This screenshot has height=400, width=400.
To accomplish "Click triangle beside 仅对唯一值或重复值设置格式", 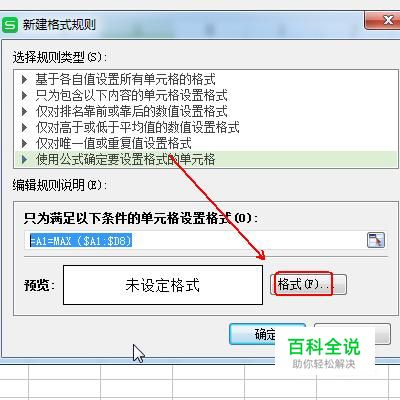I will pyautogui.click(x=24, y=143).
